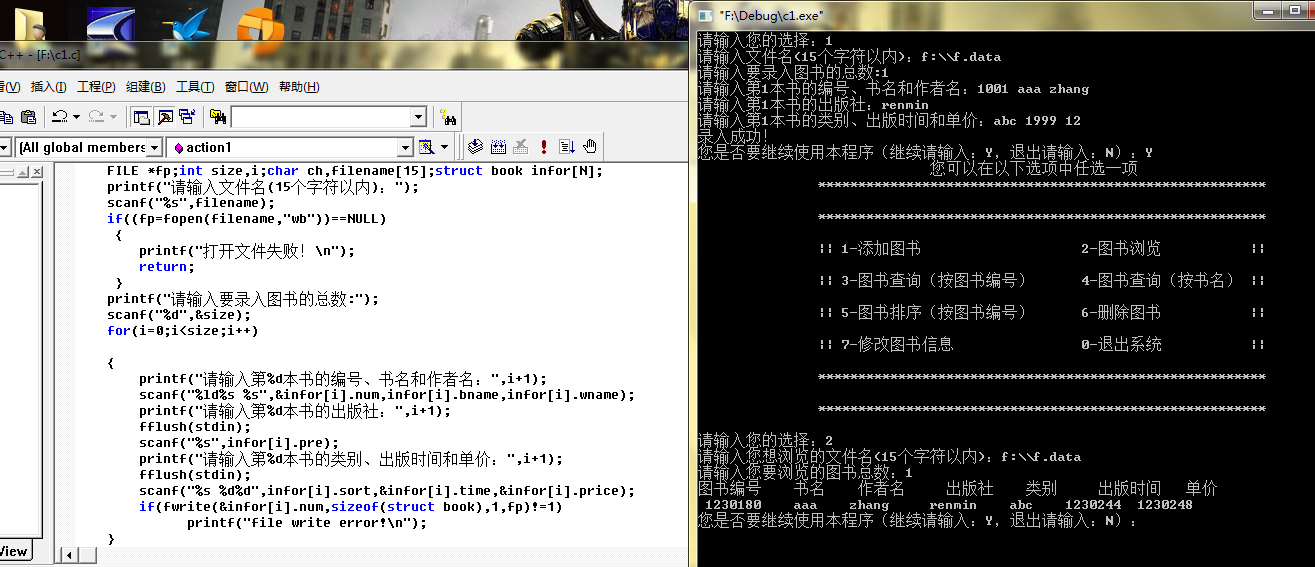Click the '2-图书浏览' text in console
Image resolution: width=1315 pixels, height=567 pixels.
click(1120, 249)
